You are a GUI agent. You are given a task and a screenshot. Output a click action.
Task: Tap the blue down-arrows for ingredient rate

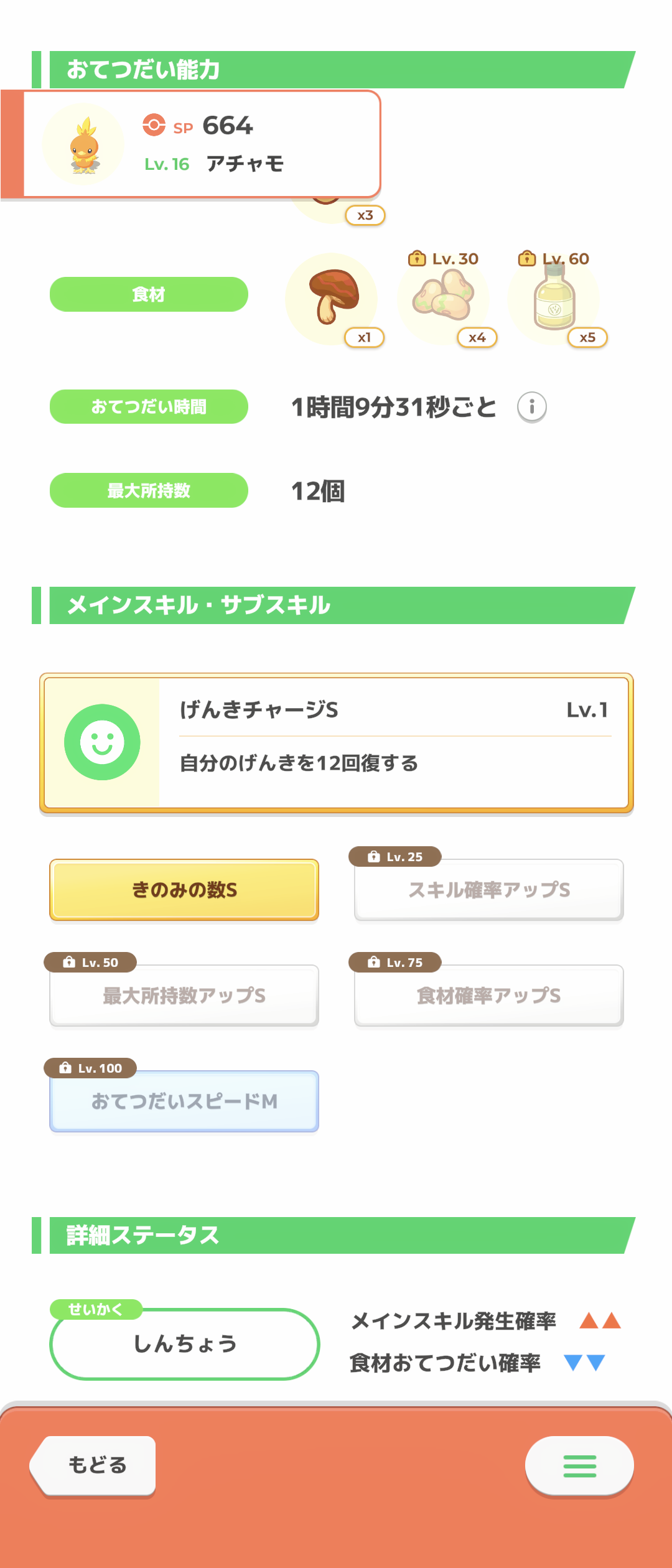tap(584, 1363)
